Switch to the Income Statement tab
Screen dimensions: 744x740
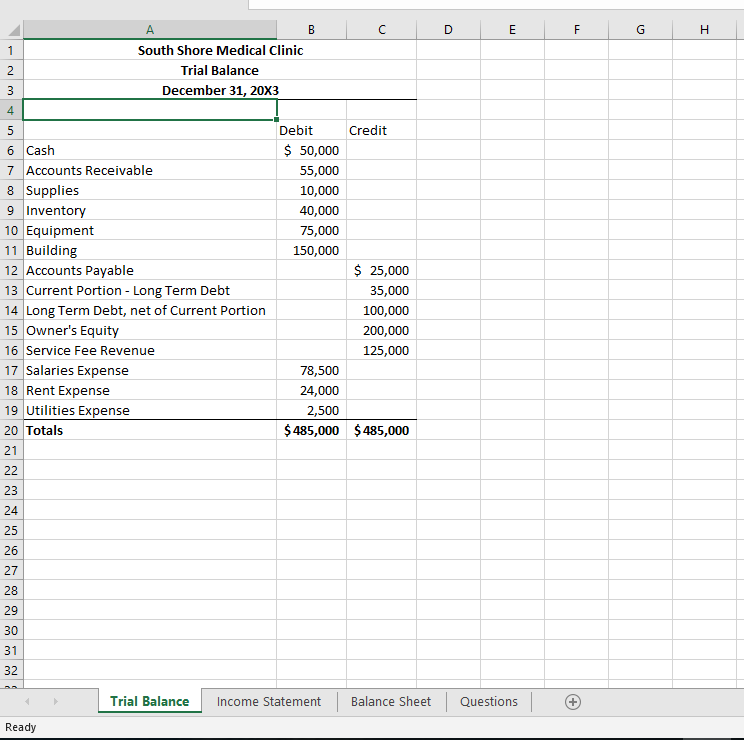[269, 702]
